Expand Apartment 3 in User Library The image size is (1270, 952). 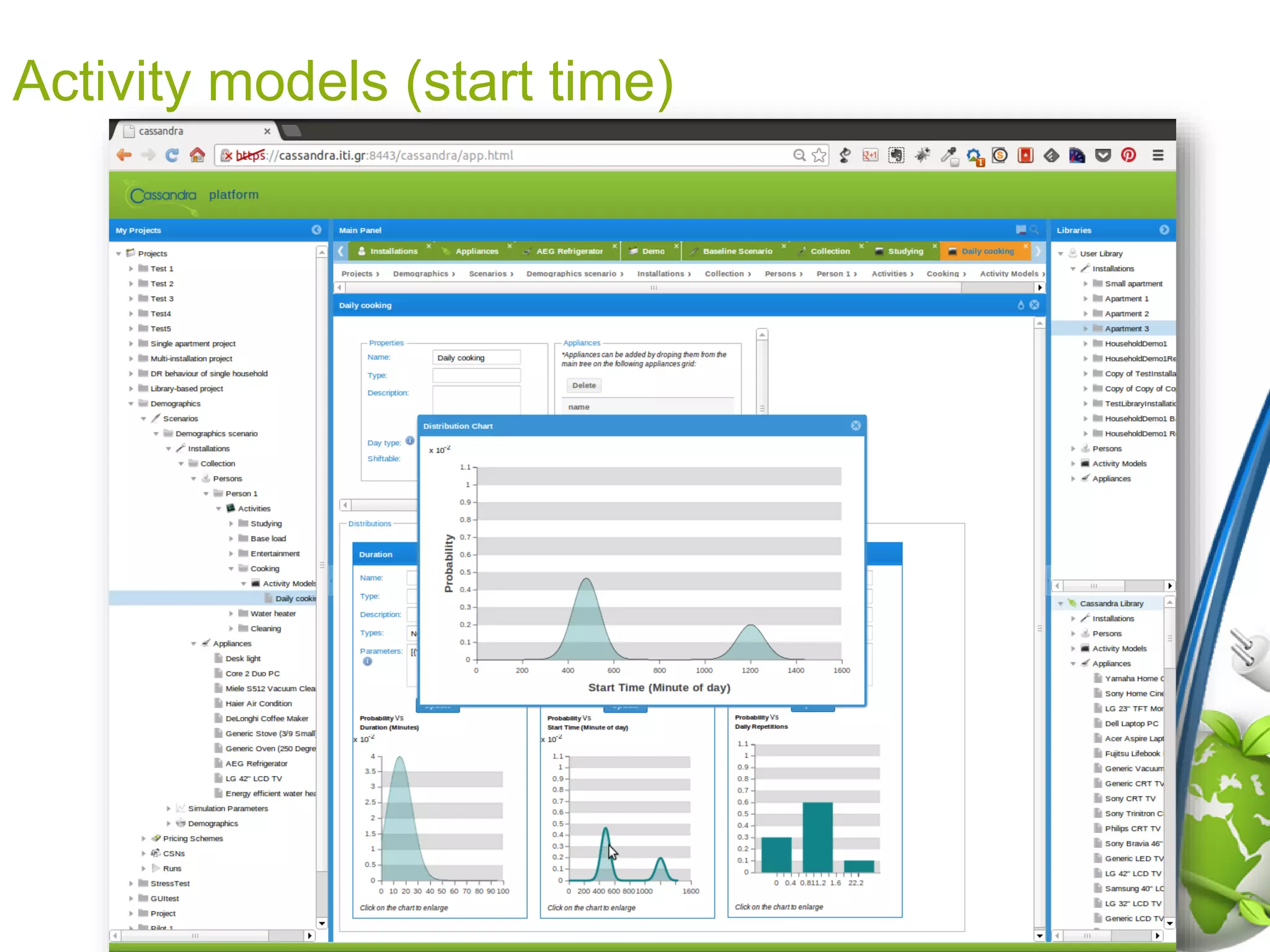(x=1085, y=328)
